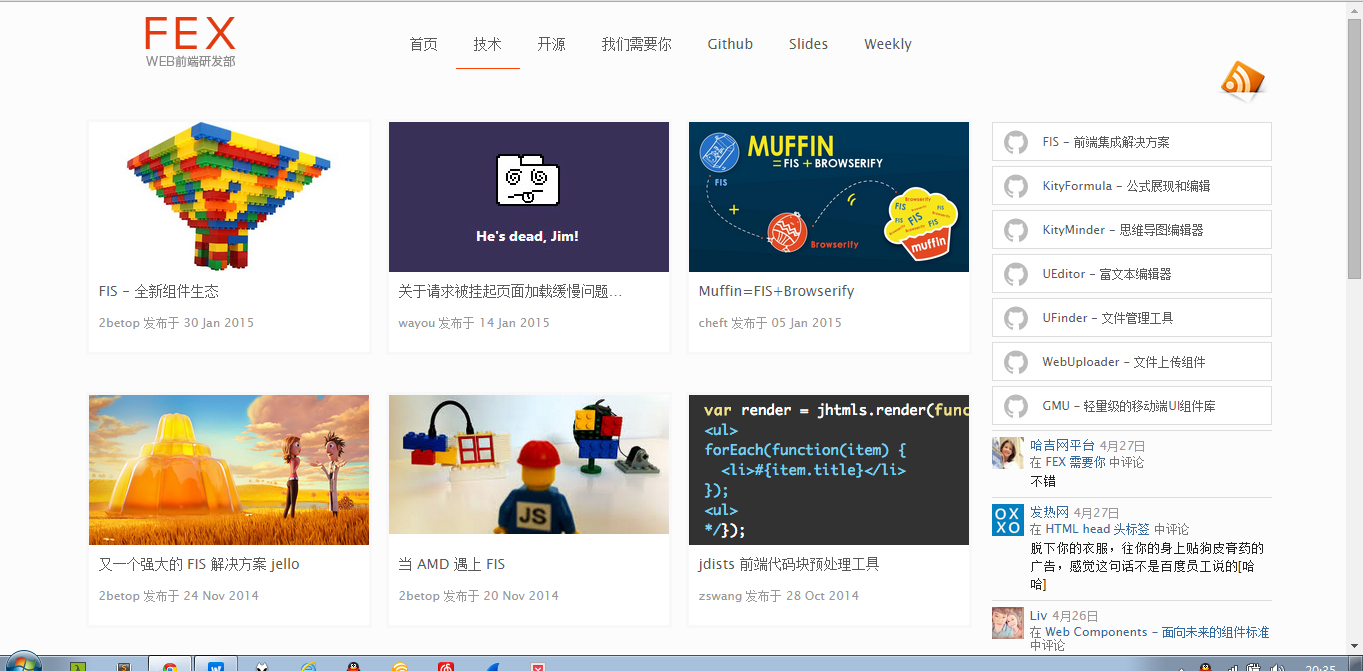Open the LEGO pyramid FIS thumbnail

[229, 197]
